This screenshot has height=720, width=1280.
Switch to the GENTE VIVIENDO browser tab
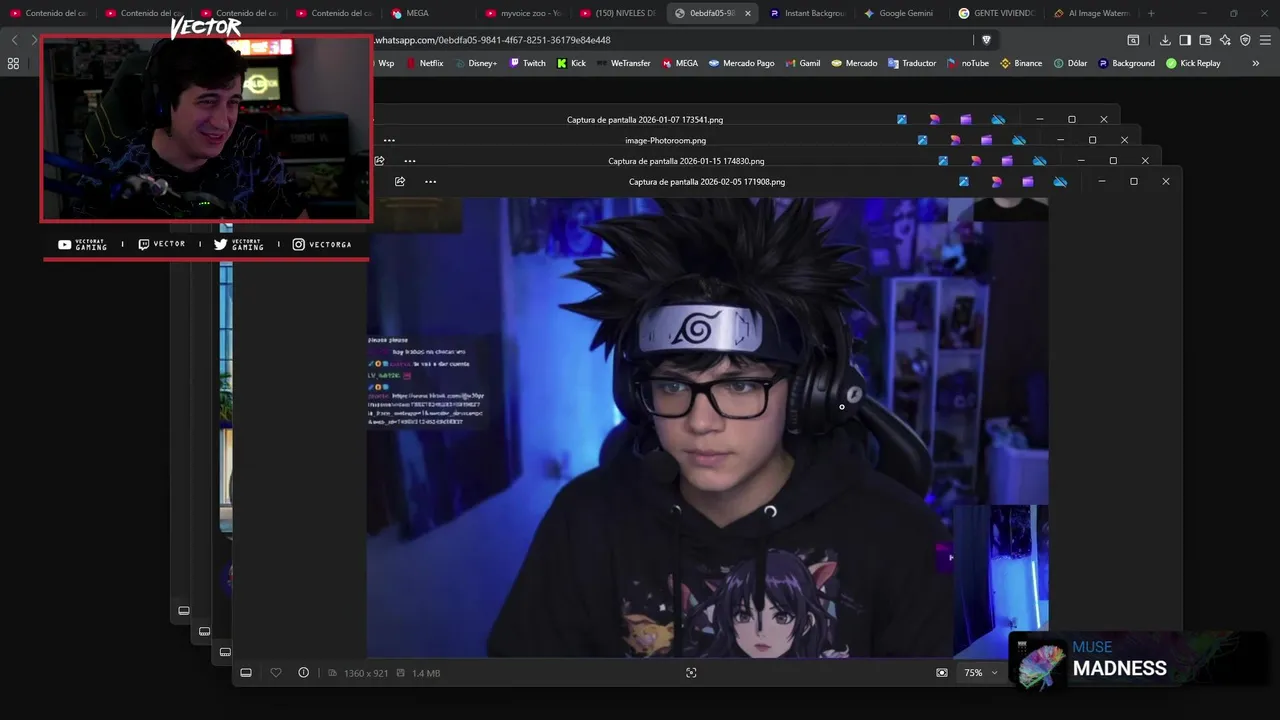pos(997,13)
